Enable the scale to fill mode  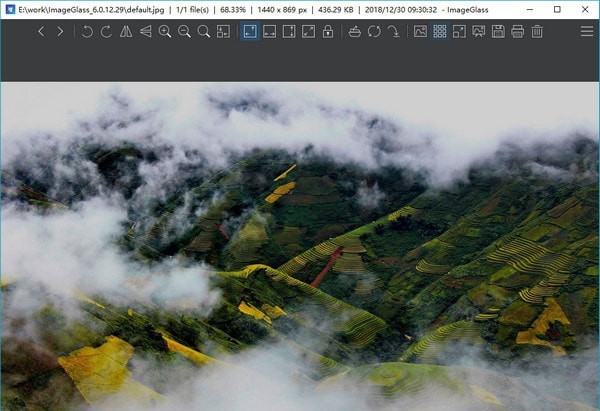[308, 32]
